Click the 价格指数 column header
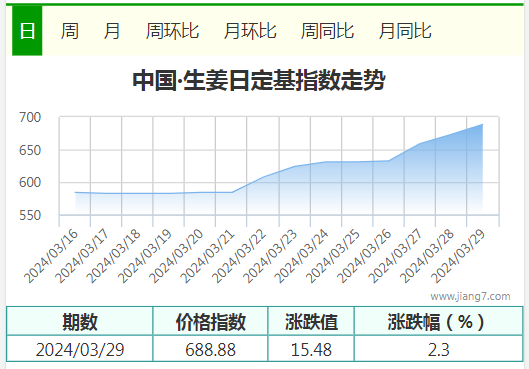 [210, 321]
